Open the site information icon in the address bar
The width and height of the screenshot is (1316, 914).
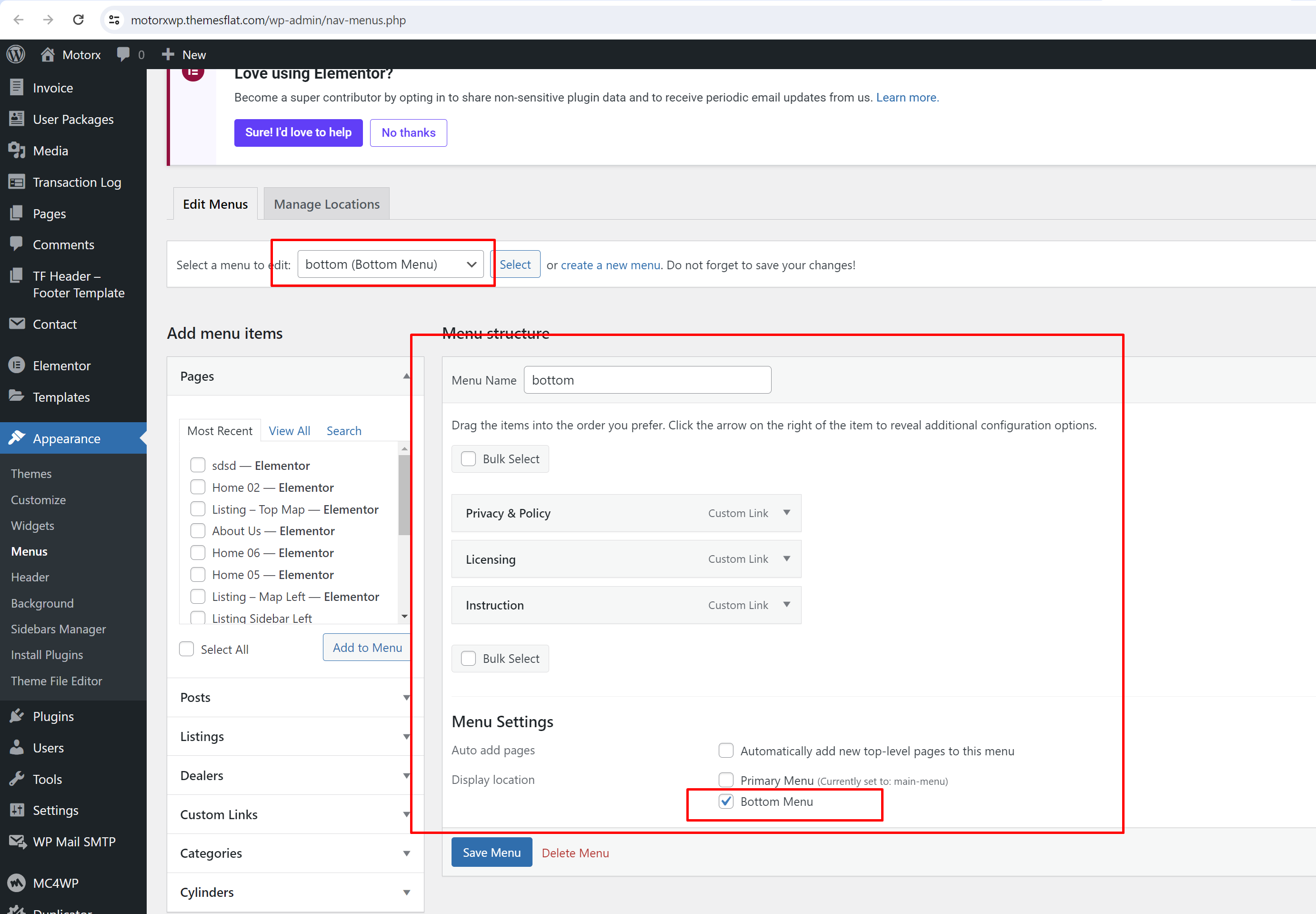coord(114,20)
